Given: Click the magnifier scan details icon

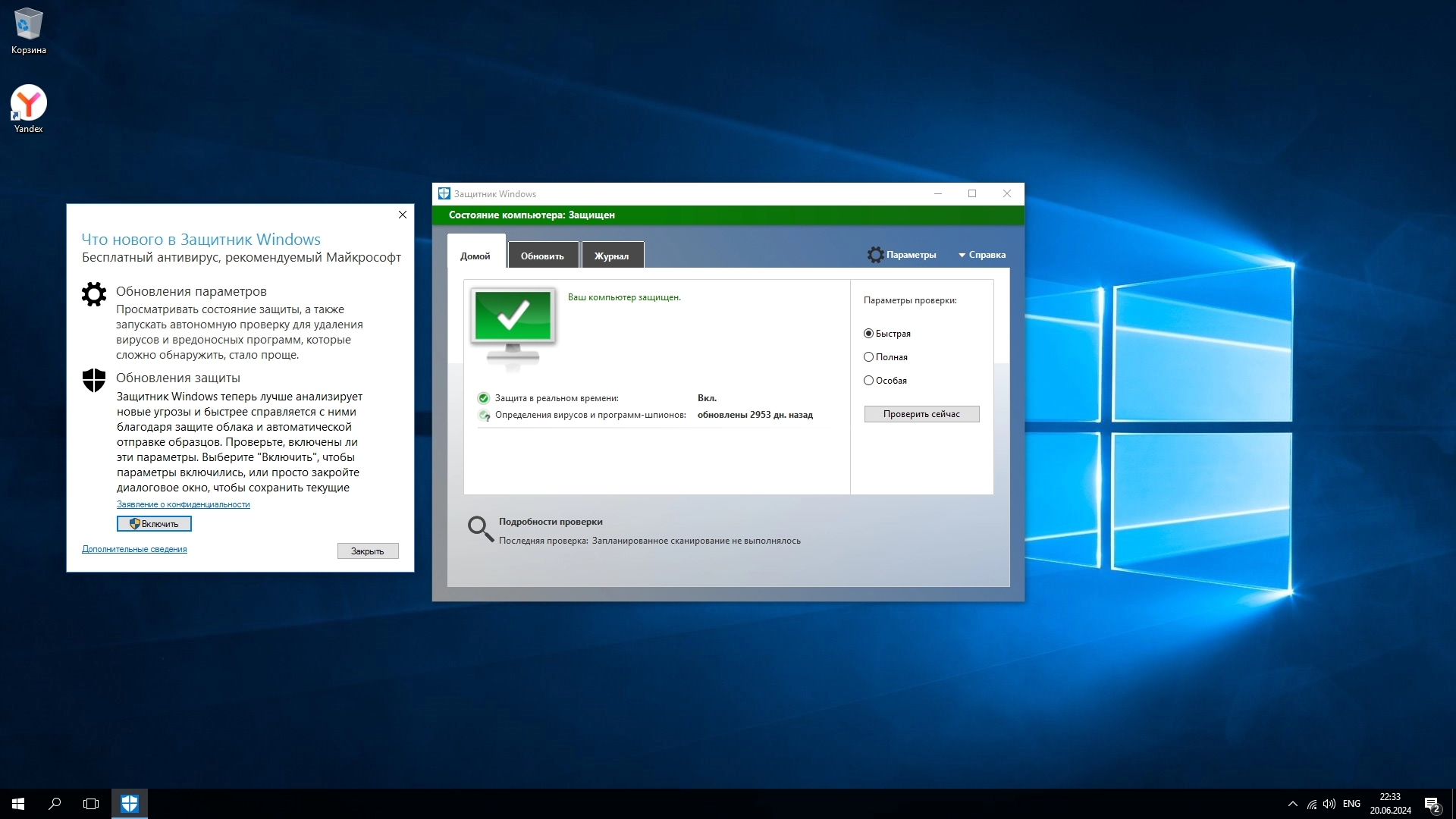Looking at the screenshot, I should click(480, 529).
